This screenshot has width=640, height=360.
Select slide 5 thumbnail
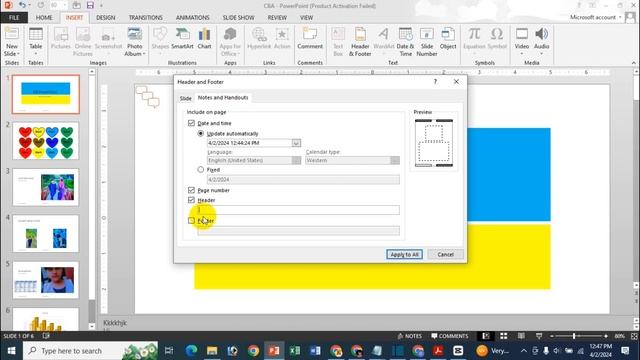pyautogui.click(x=46, y=280)
